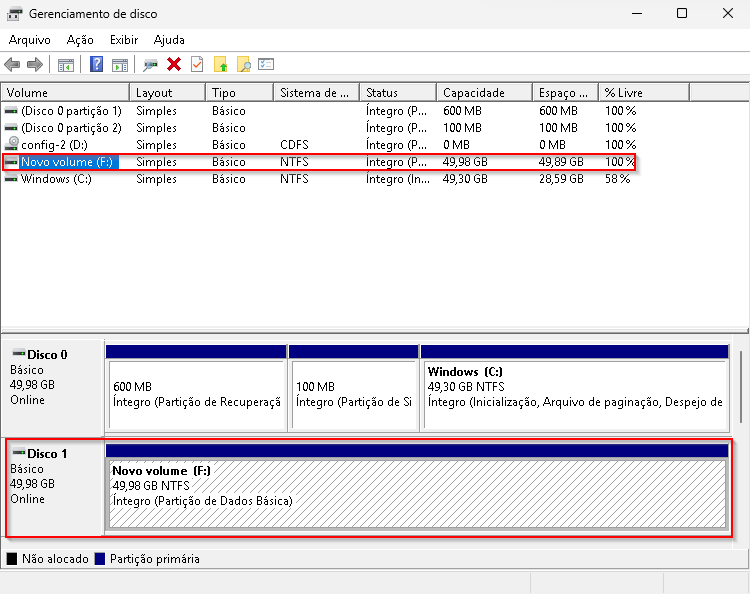This screenshot has width=750, height=594.
Task: Click the Back arrow in the toolbar
Action: pyautogui.click(x=12, y=65)
